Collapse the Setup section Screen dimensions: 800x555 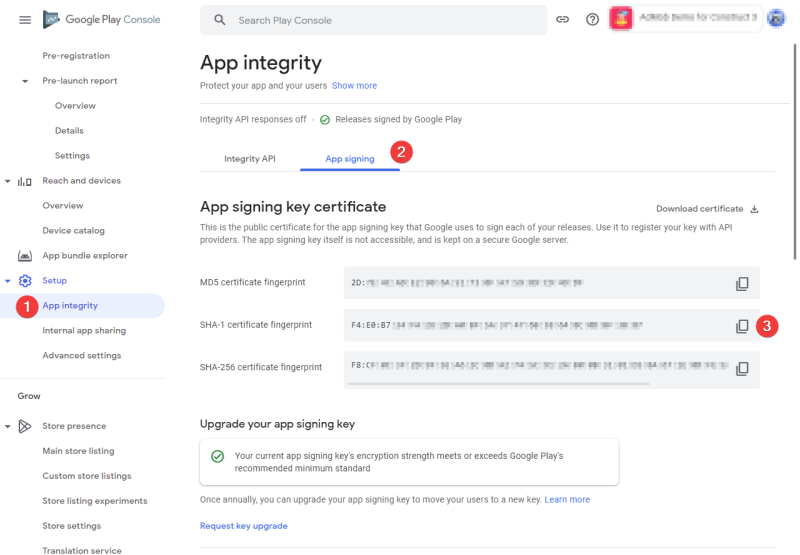8,281
